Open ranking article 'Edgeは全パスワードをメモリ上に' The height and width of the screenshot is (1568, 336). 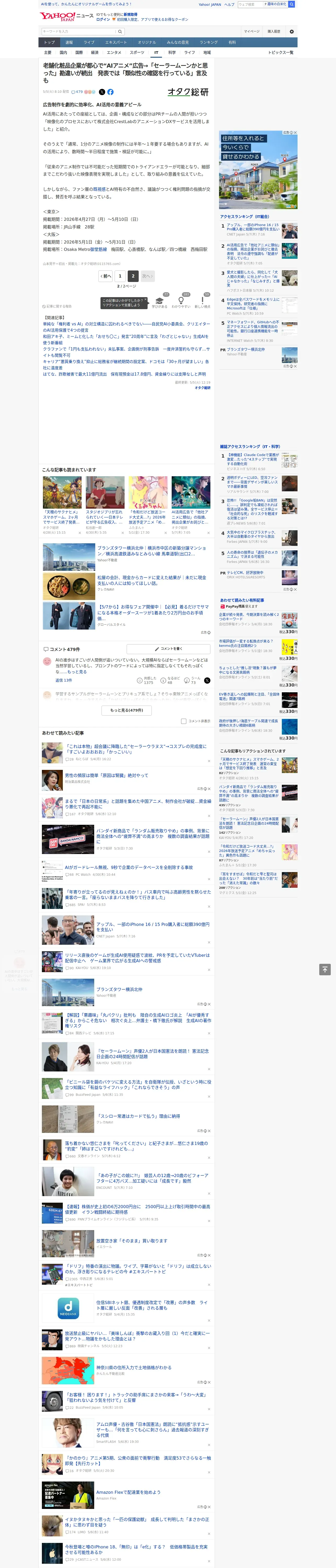253,304
